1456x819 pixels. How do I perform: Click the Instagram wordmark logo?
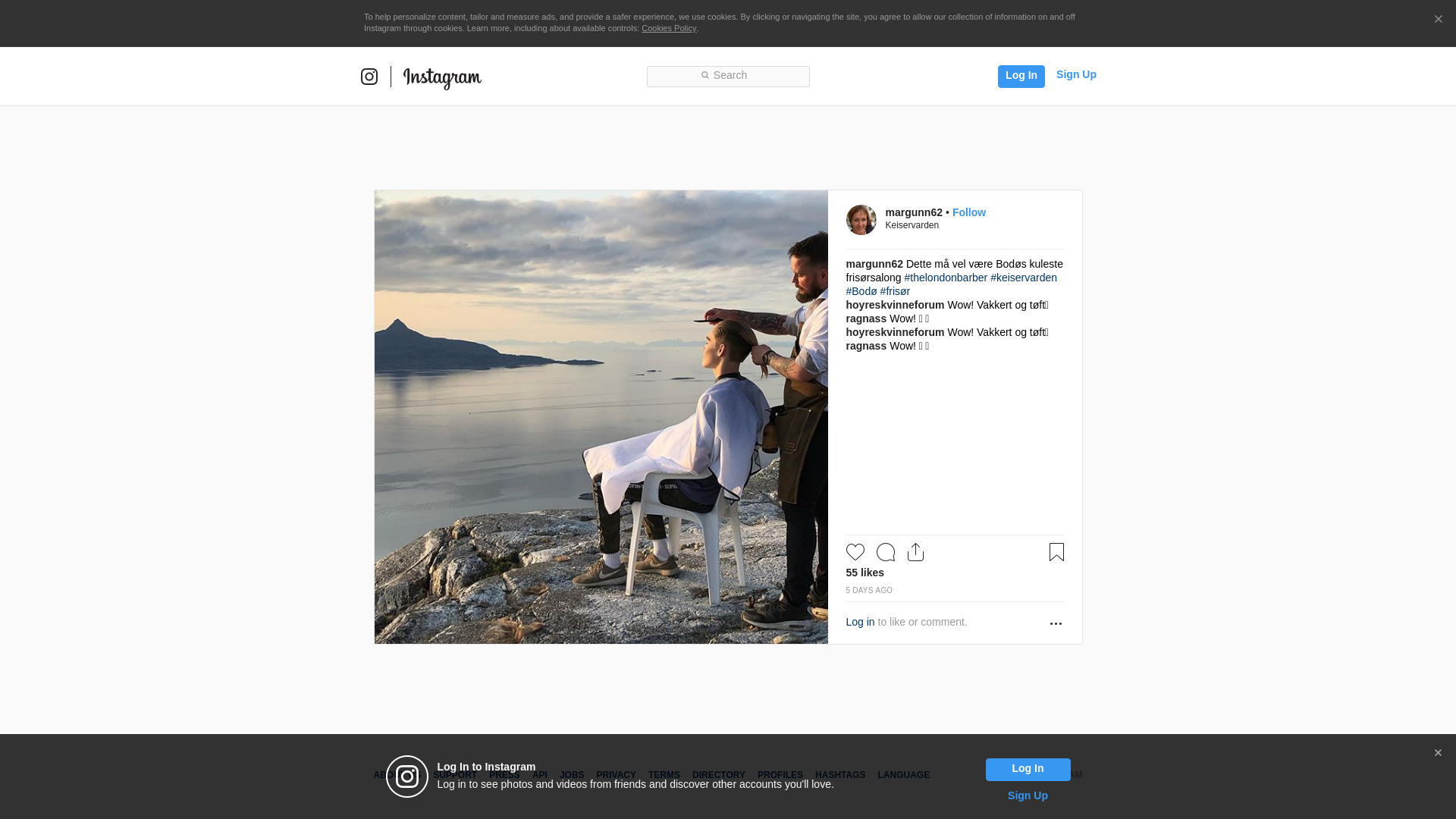point(442,77)
